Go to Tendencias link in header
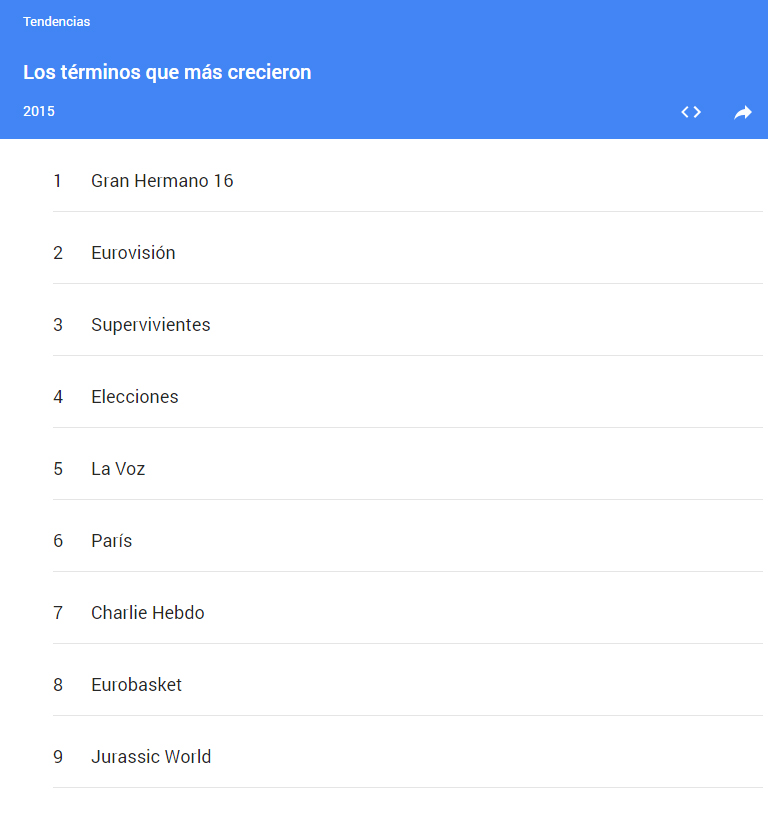The width and height of the screenshot is (768, 813). [x=57, y=22]
